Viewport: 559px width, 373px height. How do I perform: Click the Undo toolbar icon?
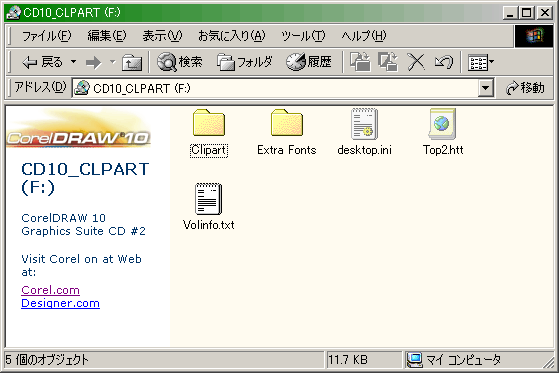point(443,62)
